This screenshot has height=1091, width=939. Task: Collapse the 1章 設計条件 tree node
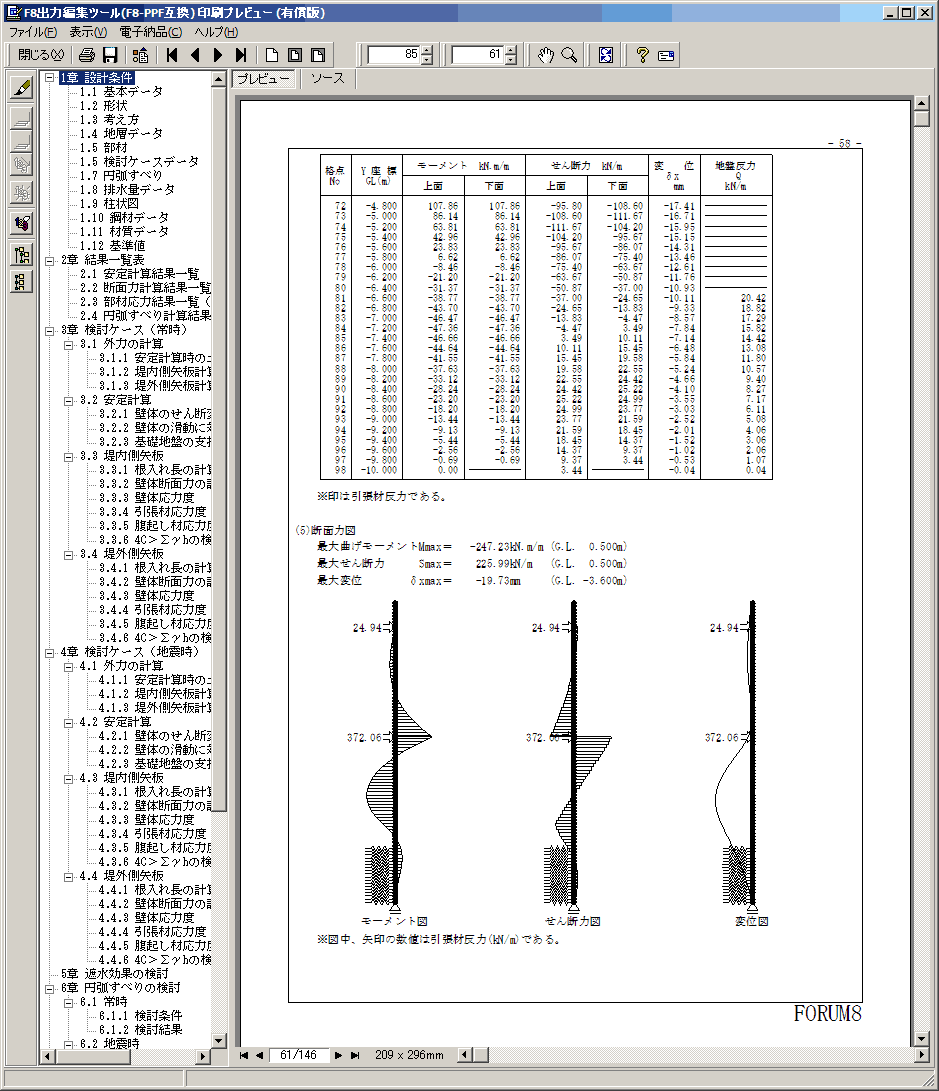[x=50, y=78]
